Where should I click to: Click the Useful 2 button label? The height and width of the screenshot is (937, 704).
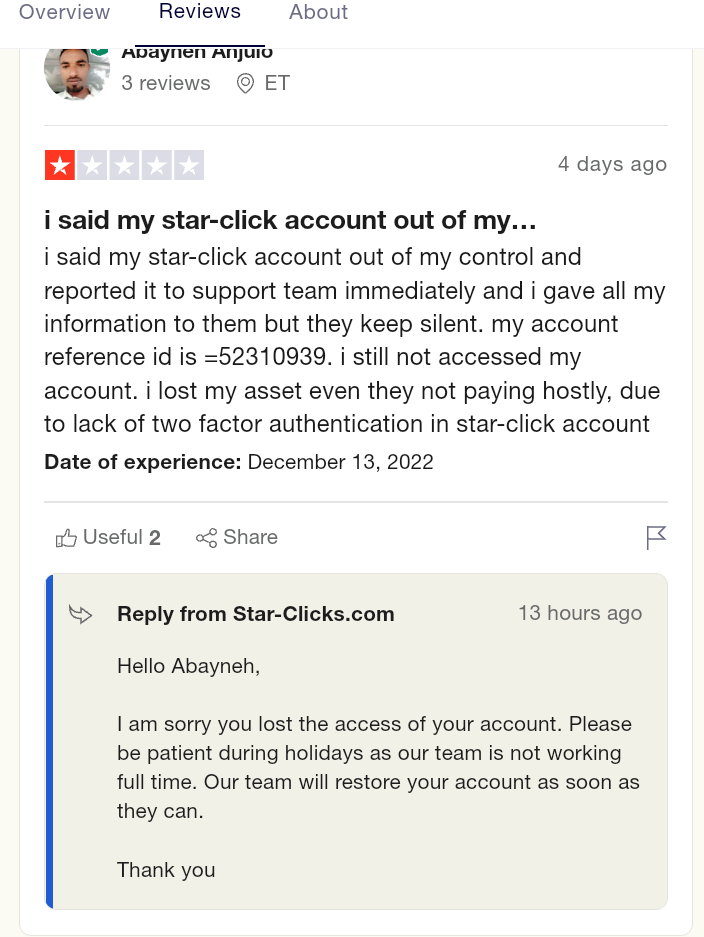click(122, 537)
